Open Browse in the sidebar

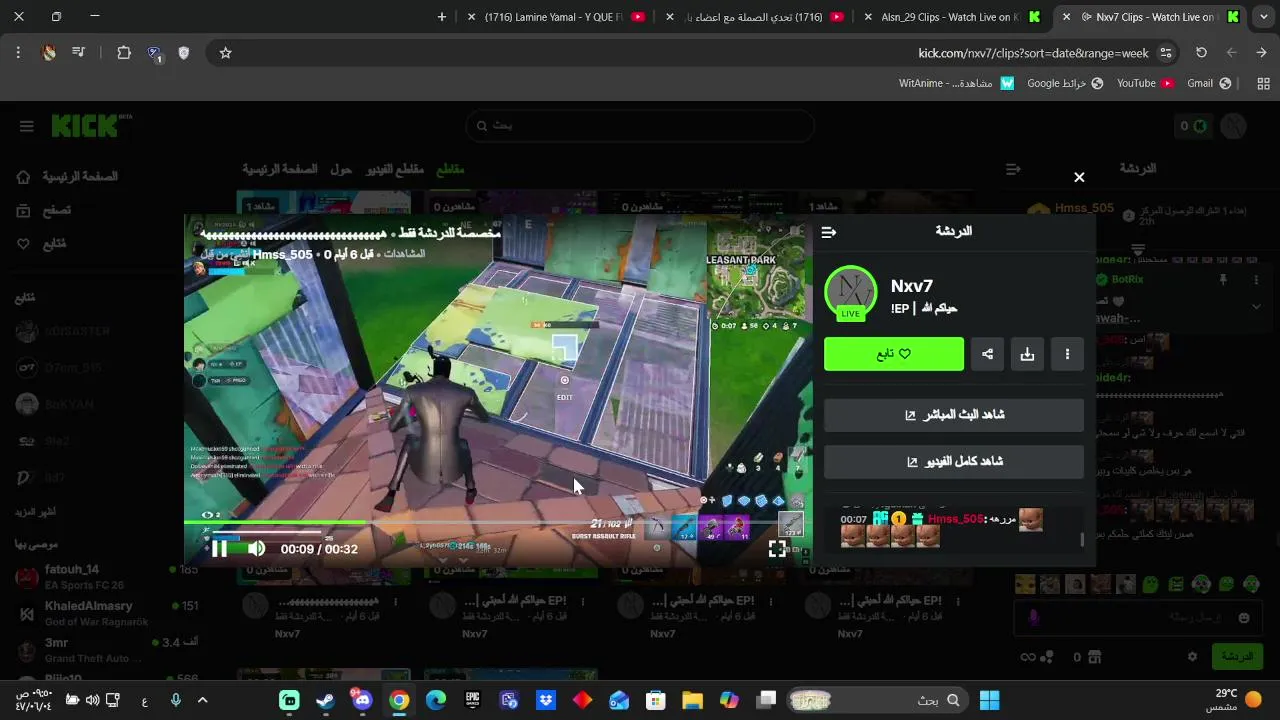click(x=43, y=210)
